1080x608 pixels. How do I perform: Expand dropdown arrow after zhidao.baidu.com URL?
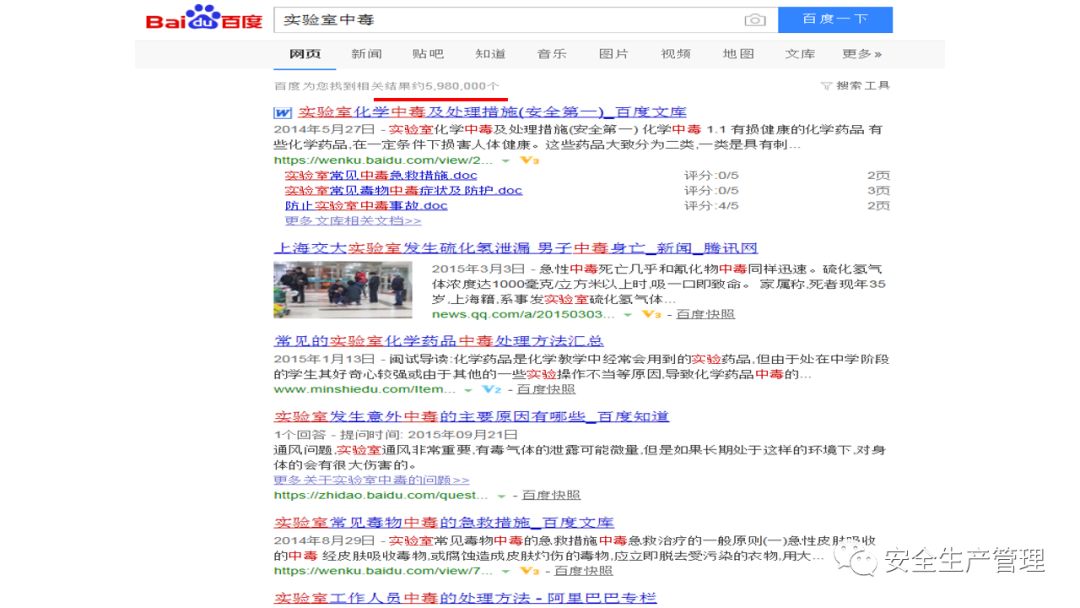501,496
